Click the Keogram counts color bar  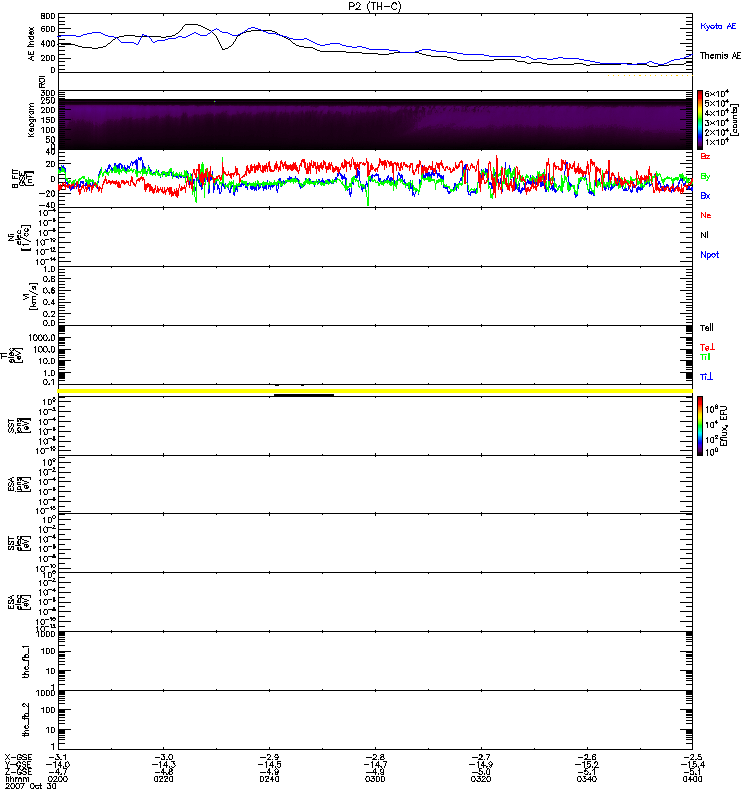[701, 120]
